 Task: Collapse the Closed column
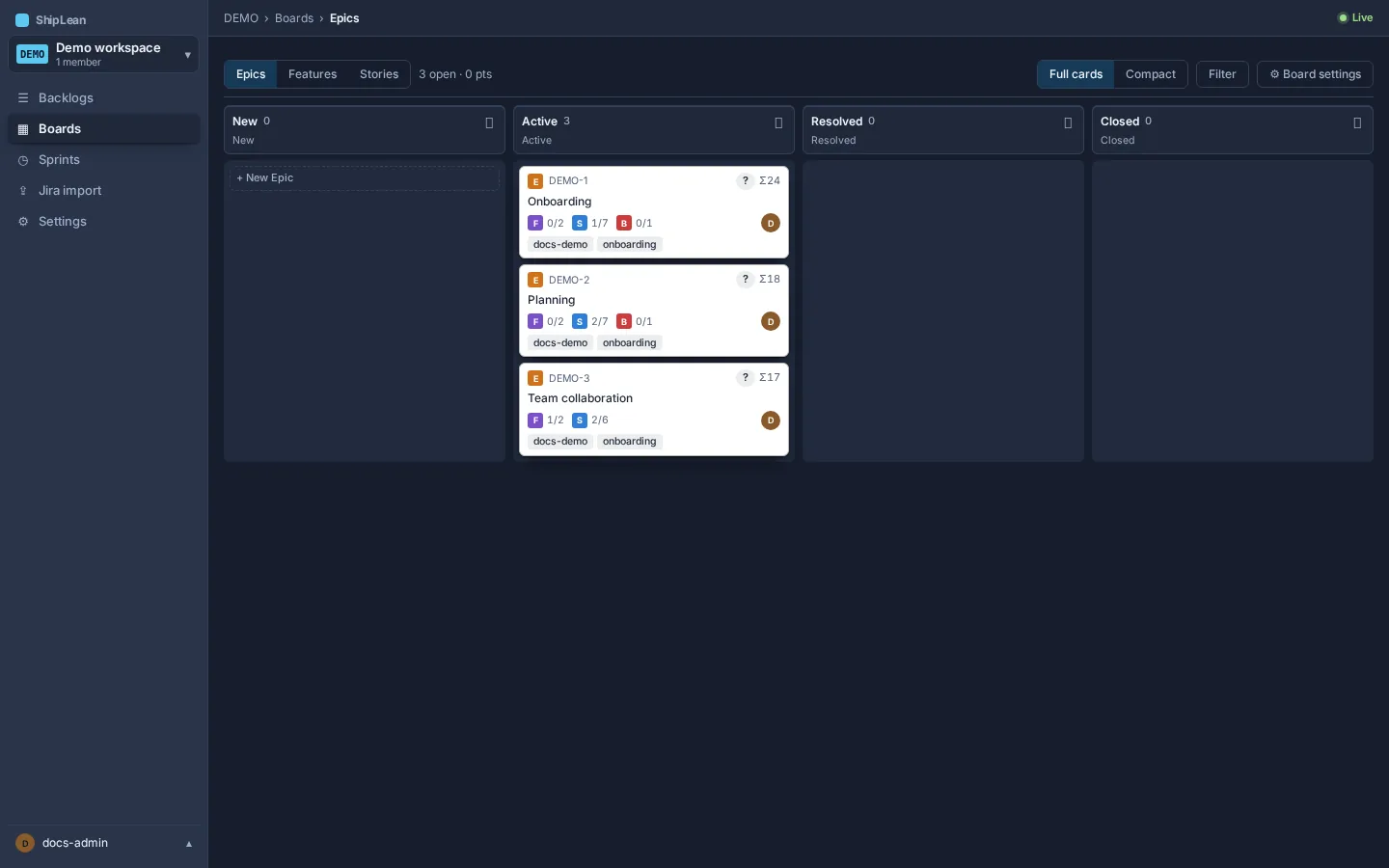(1357, 123)
